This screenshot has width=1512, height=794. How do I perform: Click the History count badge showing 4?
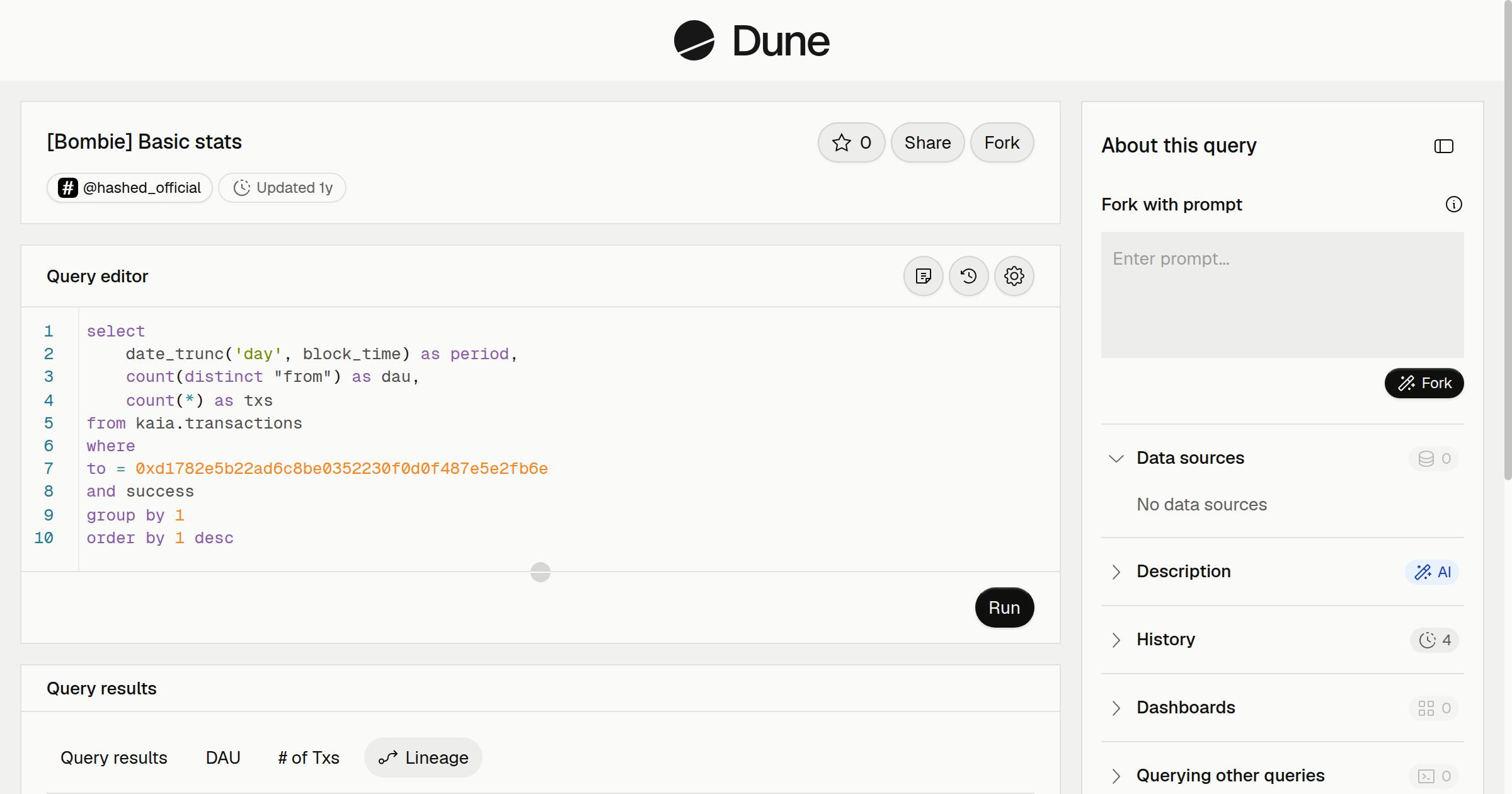1435,640
